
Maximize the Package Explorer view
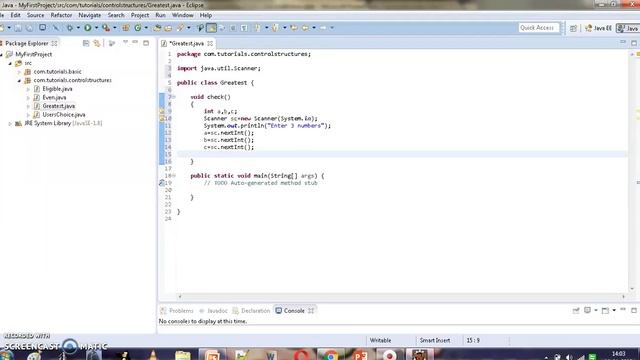click(x=146, y=43)
